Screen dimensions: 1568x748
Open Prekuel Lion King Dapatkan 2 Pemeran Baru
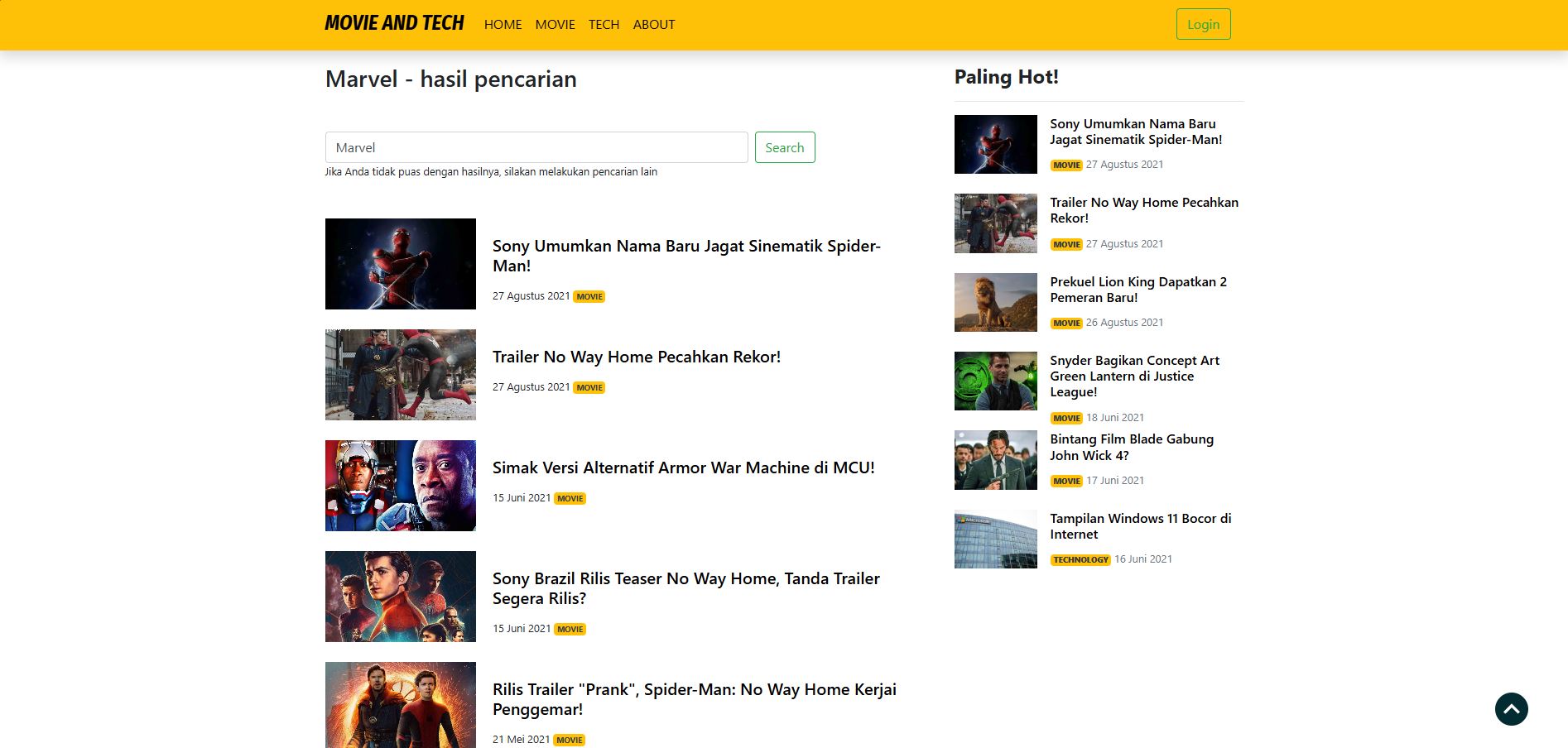[x=1138, y=290]
